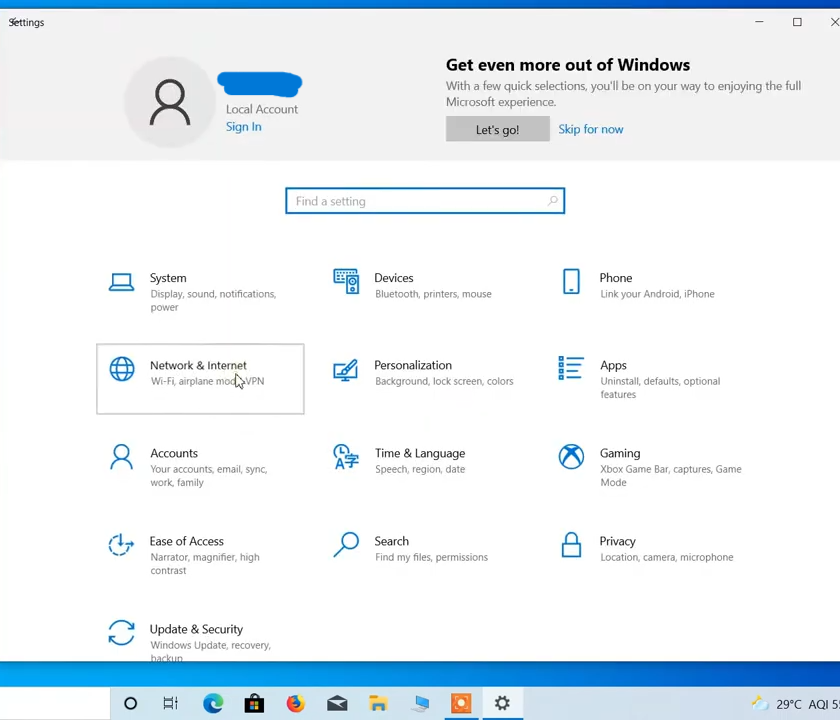Click the Settings gear on the taskbar

(502, 703)
